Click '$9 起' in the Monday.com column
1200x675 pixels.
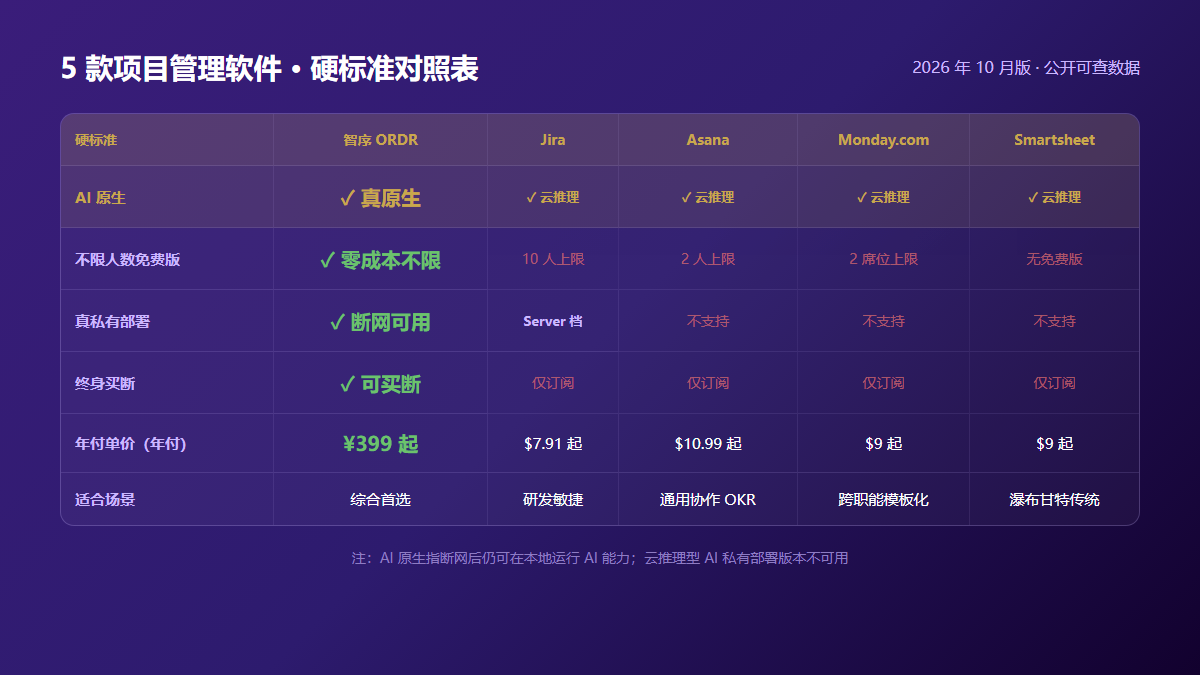pos(884,444)
